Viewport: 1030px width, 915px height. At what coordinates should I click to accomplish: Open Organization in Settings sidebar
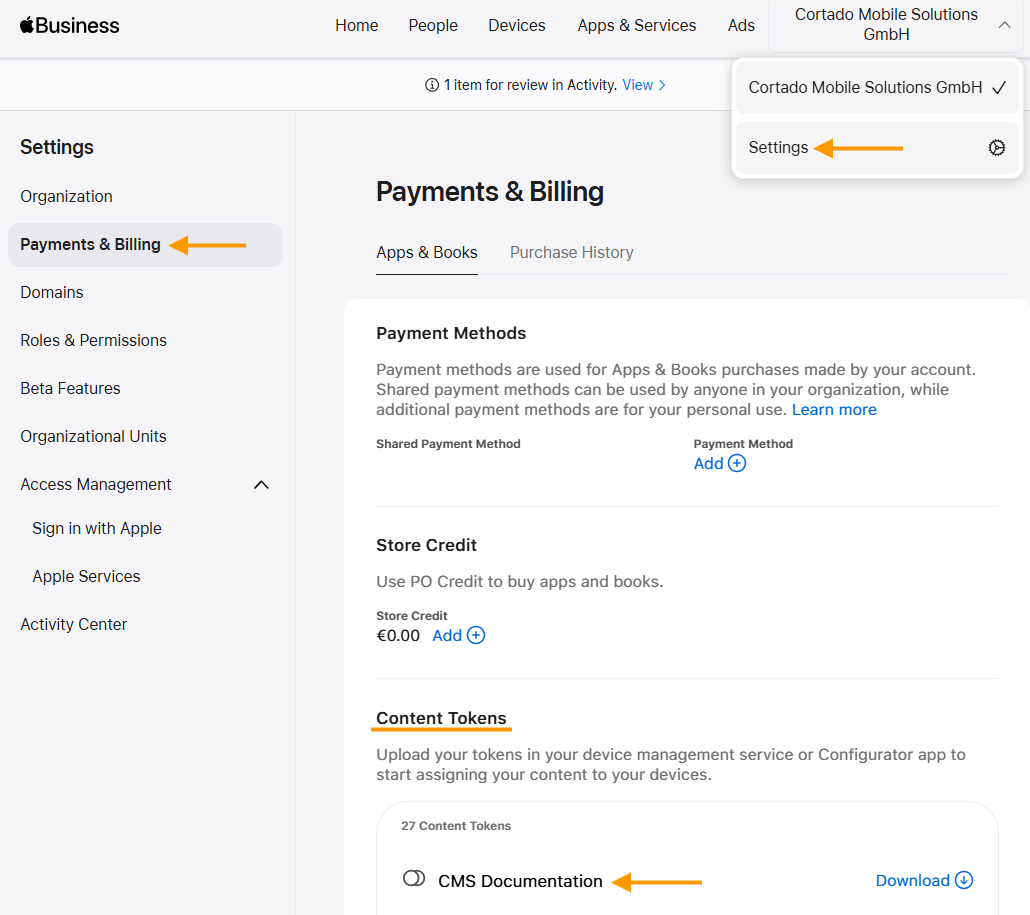point(66,196)
